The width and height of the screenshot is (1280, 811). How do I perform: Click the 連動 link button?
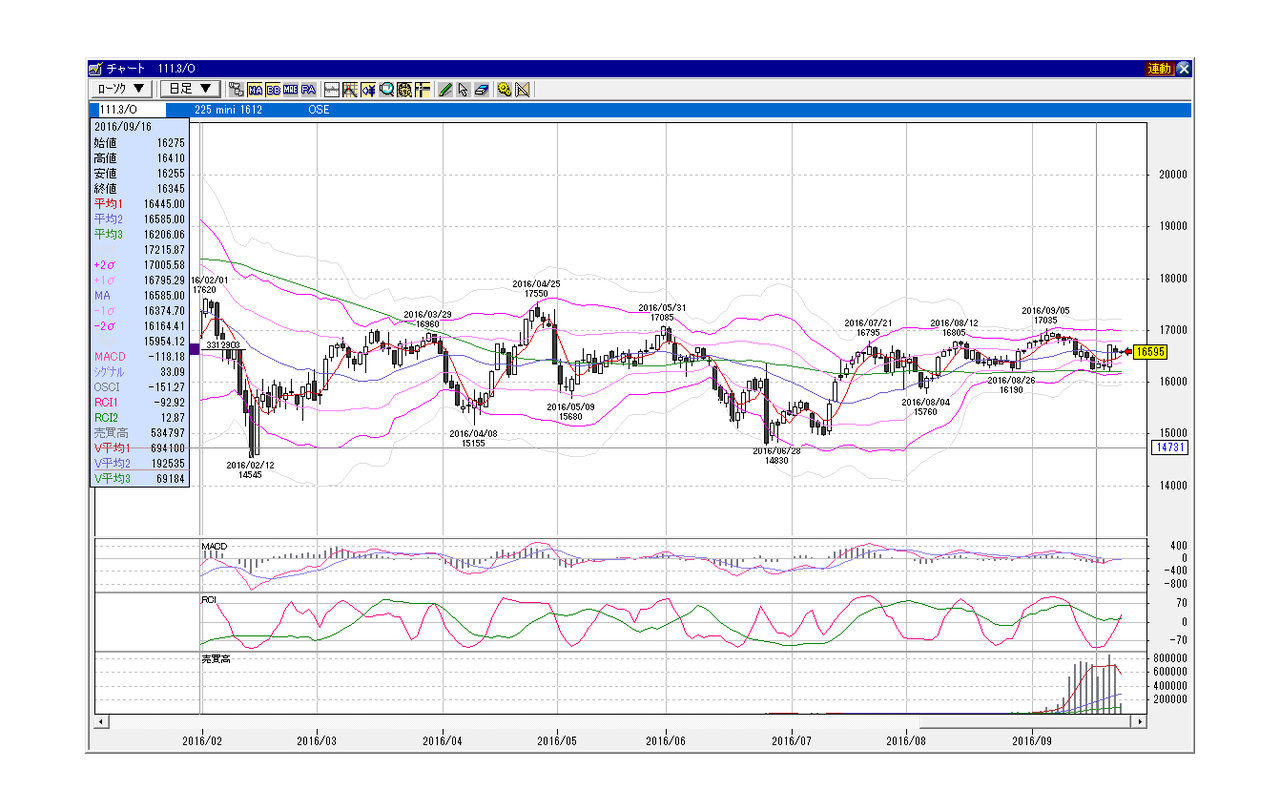[1159, 69]
